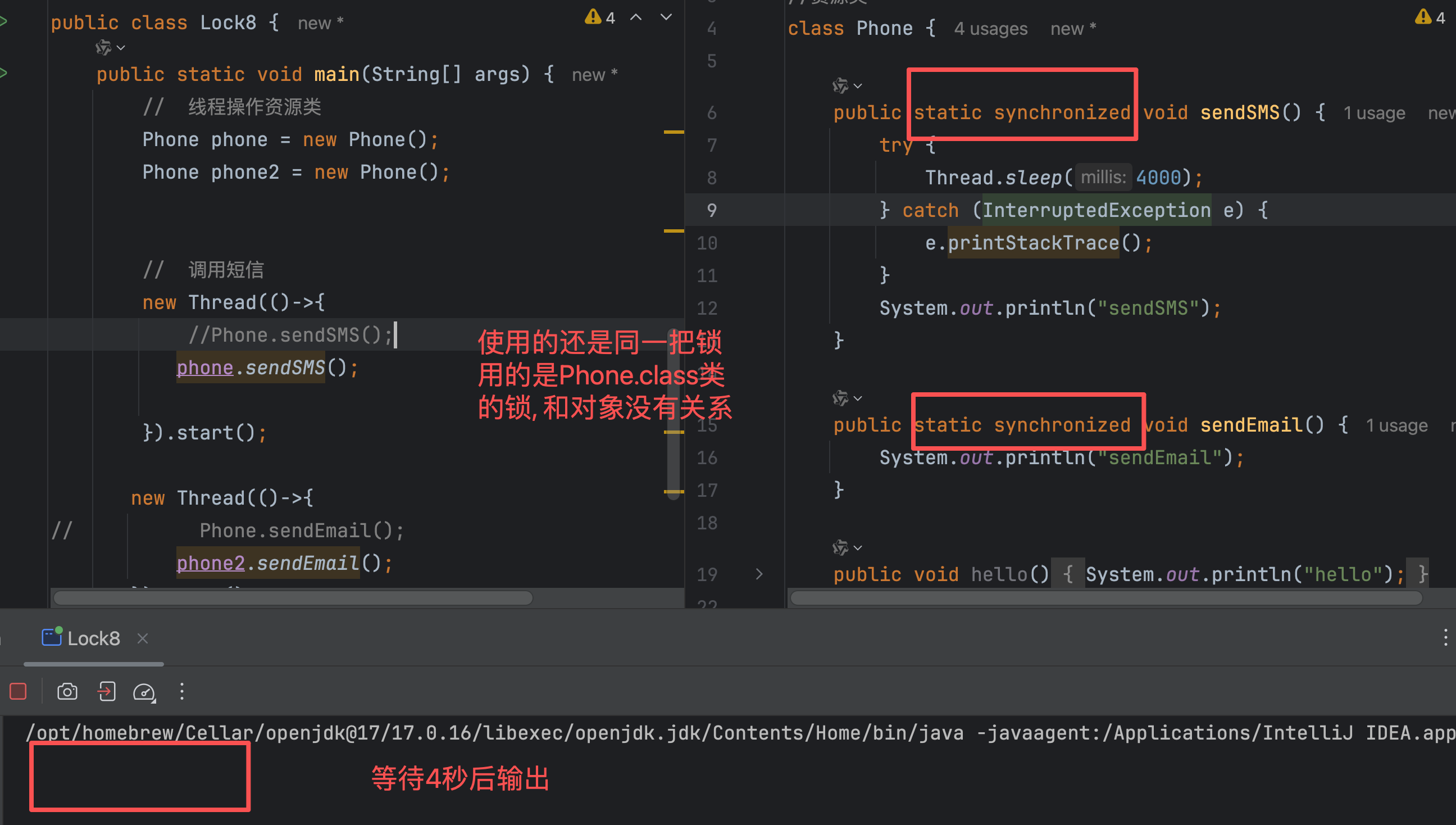Click the red Stop process button

click(x=18, y=692)
